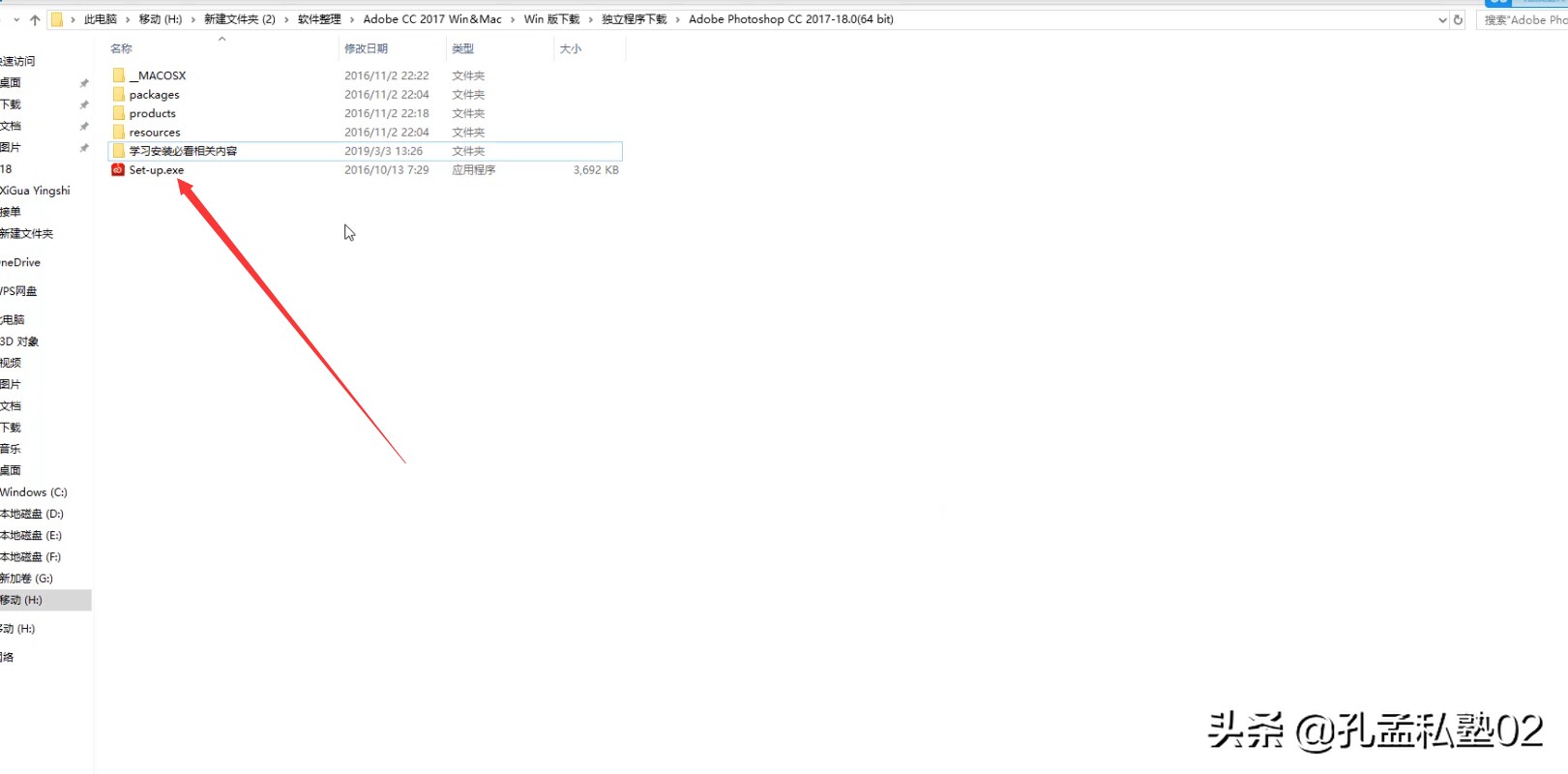Select the Set-up.exe file name
The width and height of the screenshot is (1568, 774).
tap(157, 170)
